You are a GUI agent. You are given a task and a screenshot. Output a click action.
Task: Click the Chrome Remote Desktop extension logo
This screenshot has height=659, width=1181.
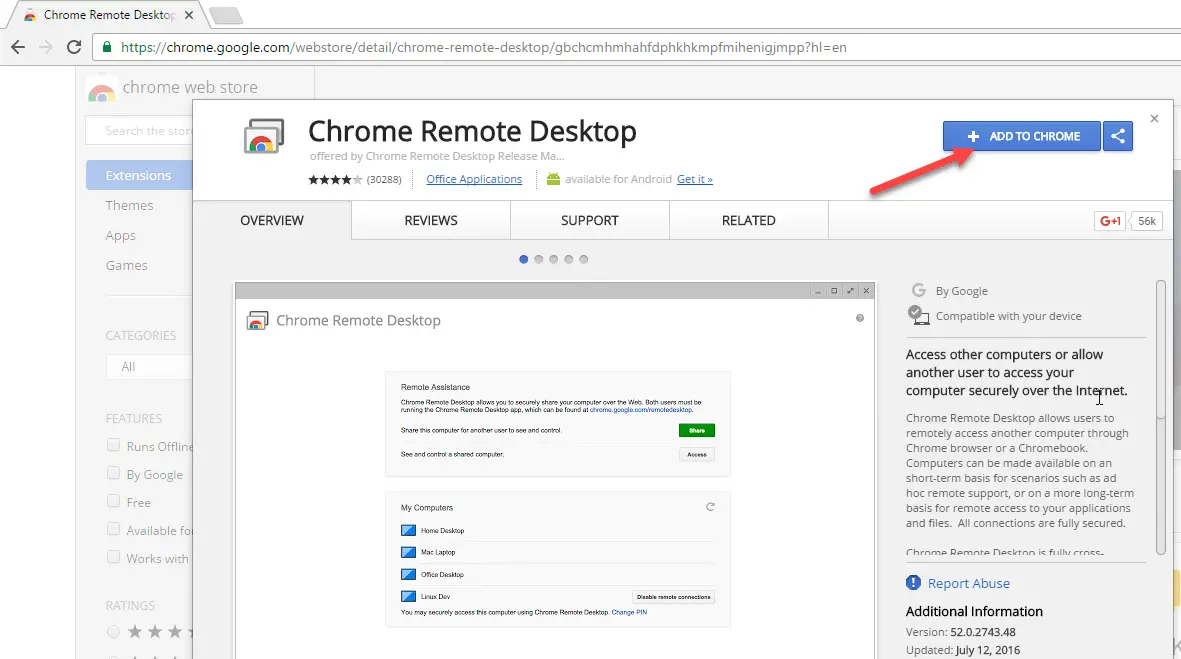(264, 136)
